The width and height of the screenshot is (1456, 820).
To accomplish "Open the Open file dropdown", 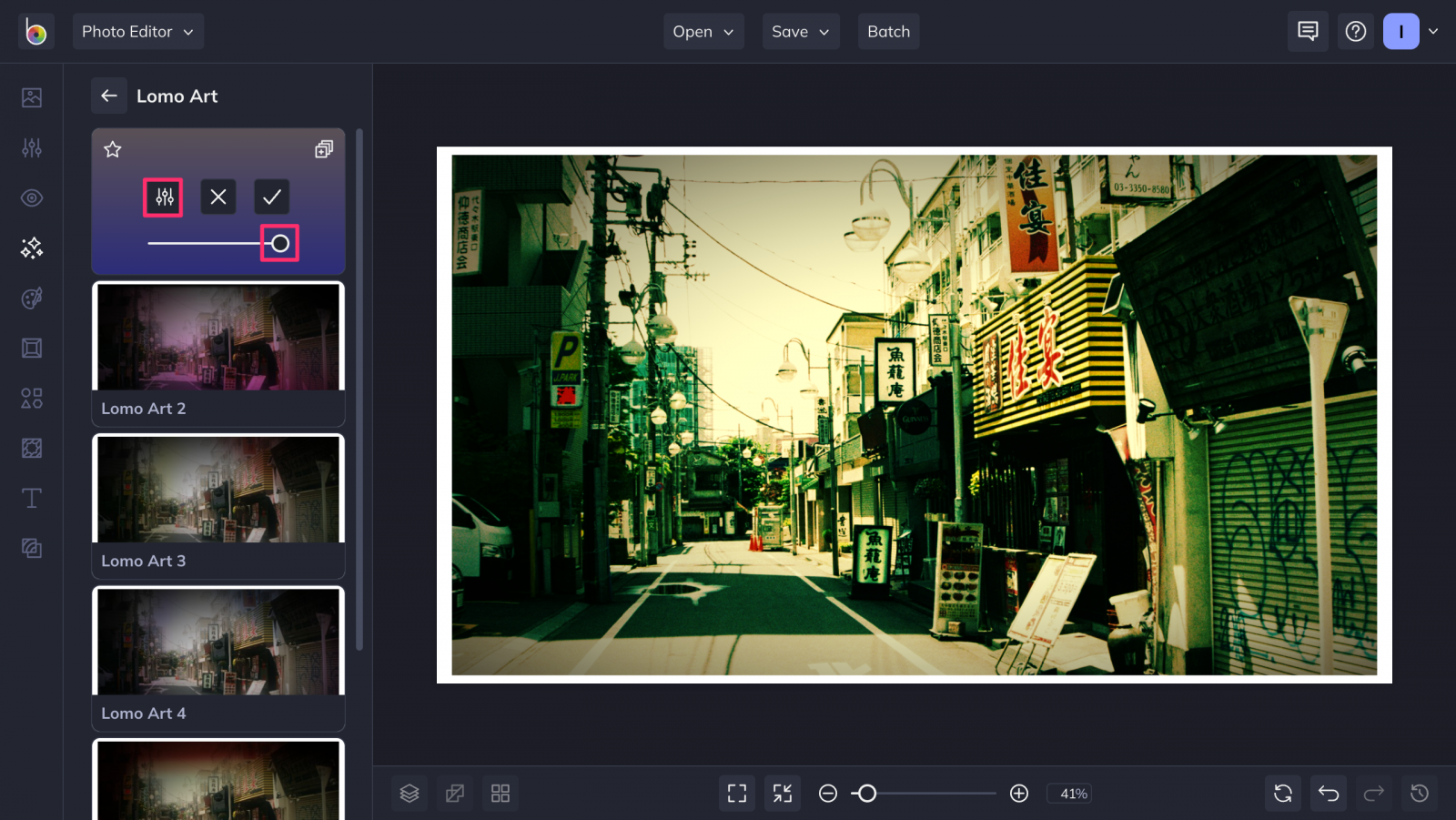I will (x=703, y=31).
